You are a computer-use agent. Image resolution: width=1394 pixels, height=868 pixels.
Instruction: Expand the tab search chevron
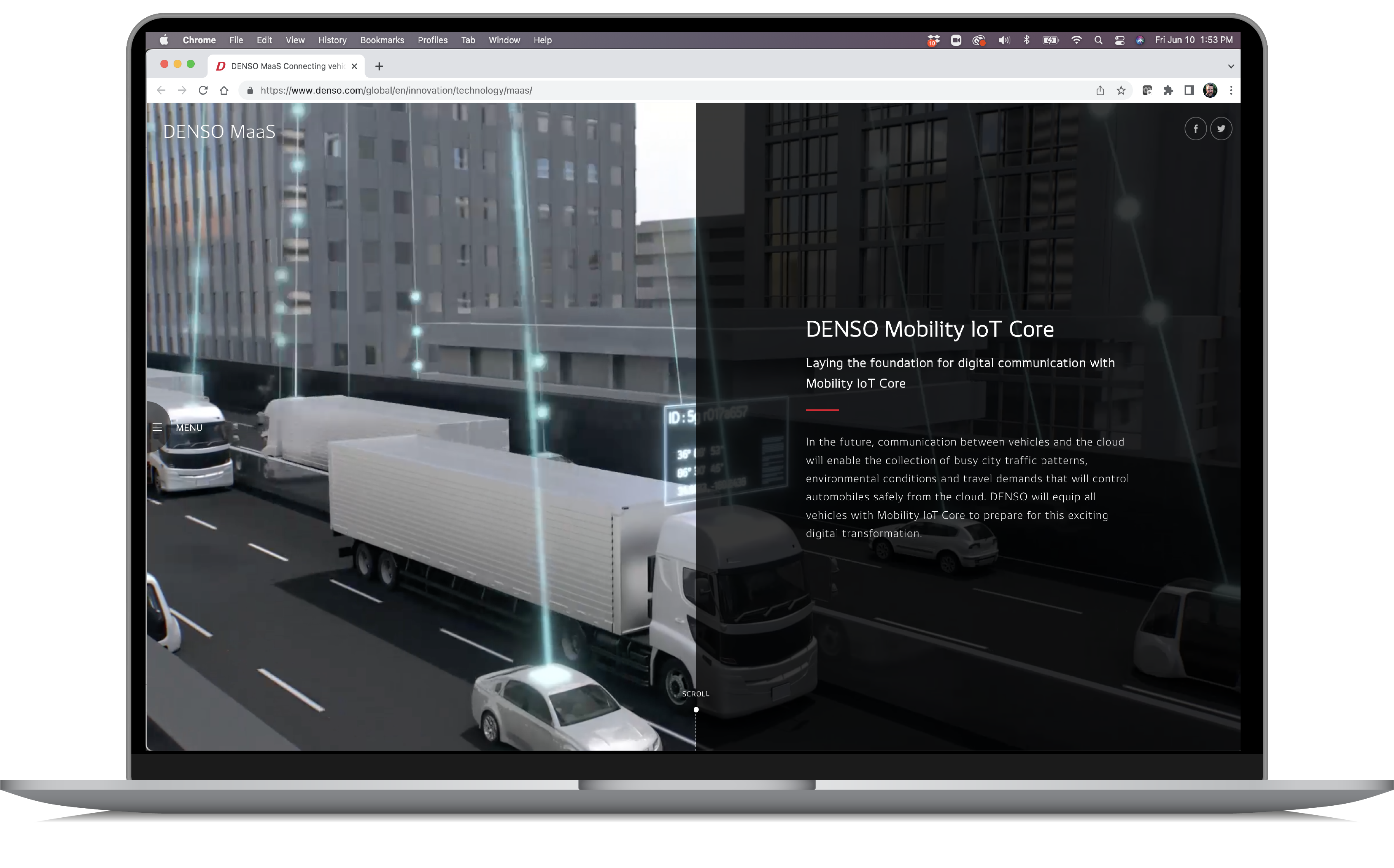(x=1231, y=66)
